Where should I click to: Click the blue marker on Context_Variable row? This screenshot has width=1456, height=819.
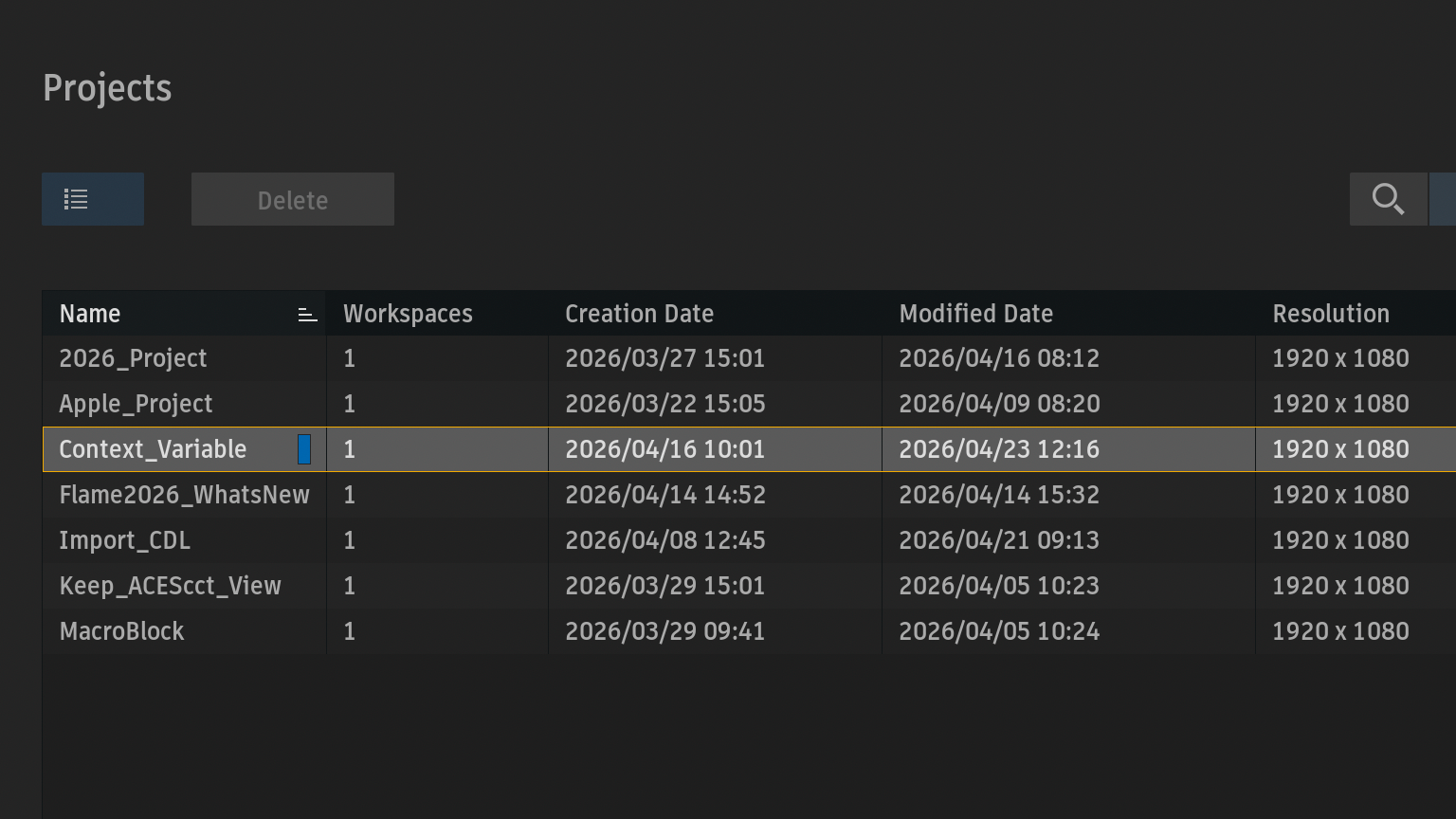pos(304,449)
